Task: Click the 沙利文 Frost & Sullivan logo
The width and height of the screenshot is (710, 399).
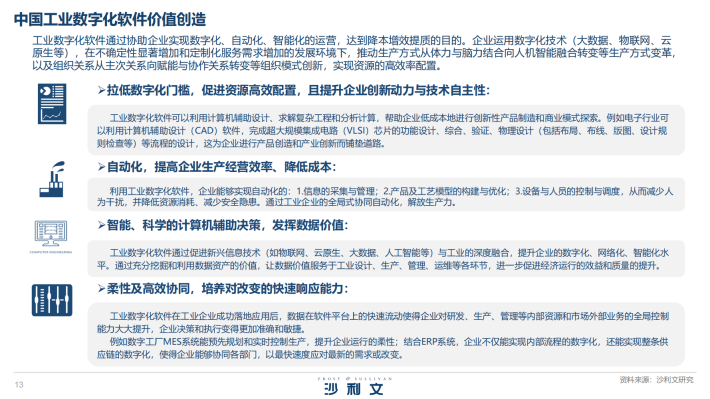Action: click(x=355, y=386)
